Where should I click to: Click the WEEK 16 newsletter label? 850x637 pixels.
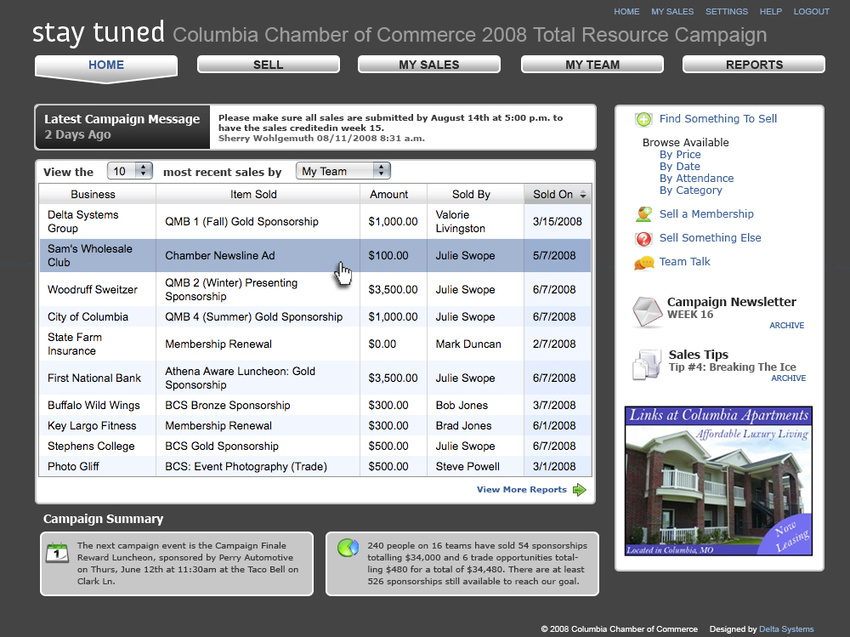(x=690, y=314)
